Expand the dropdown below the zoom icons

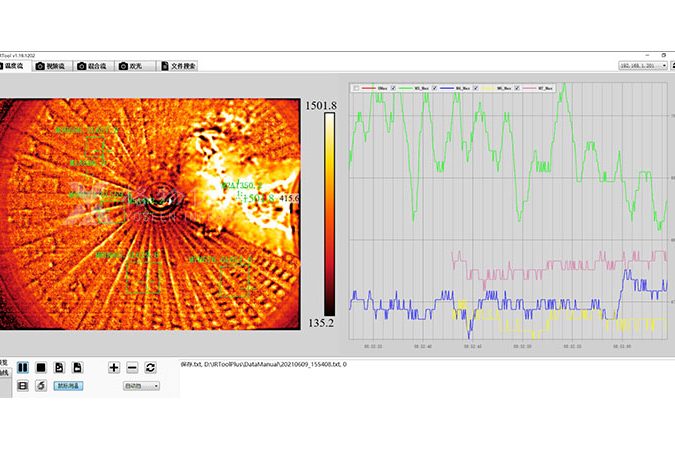click(x=141, y=385)
